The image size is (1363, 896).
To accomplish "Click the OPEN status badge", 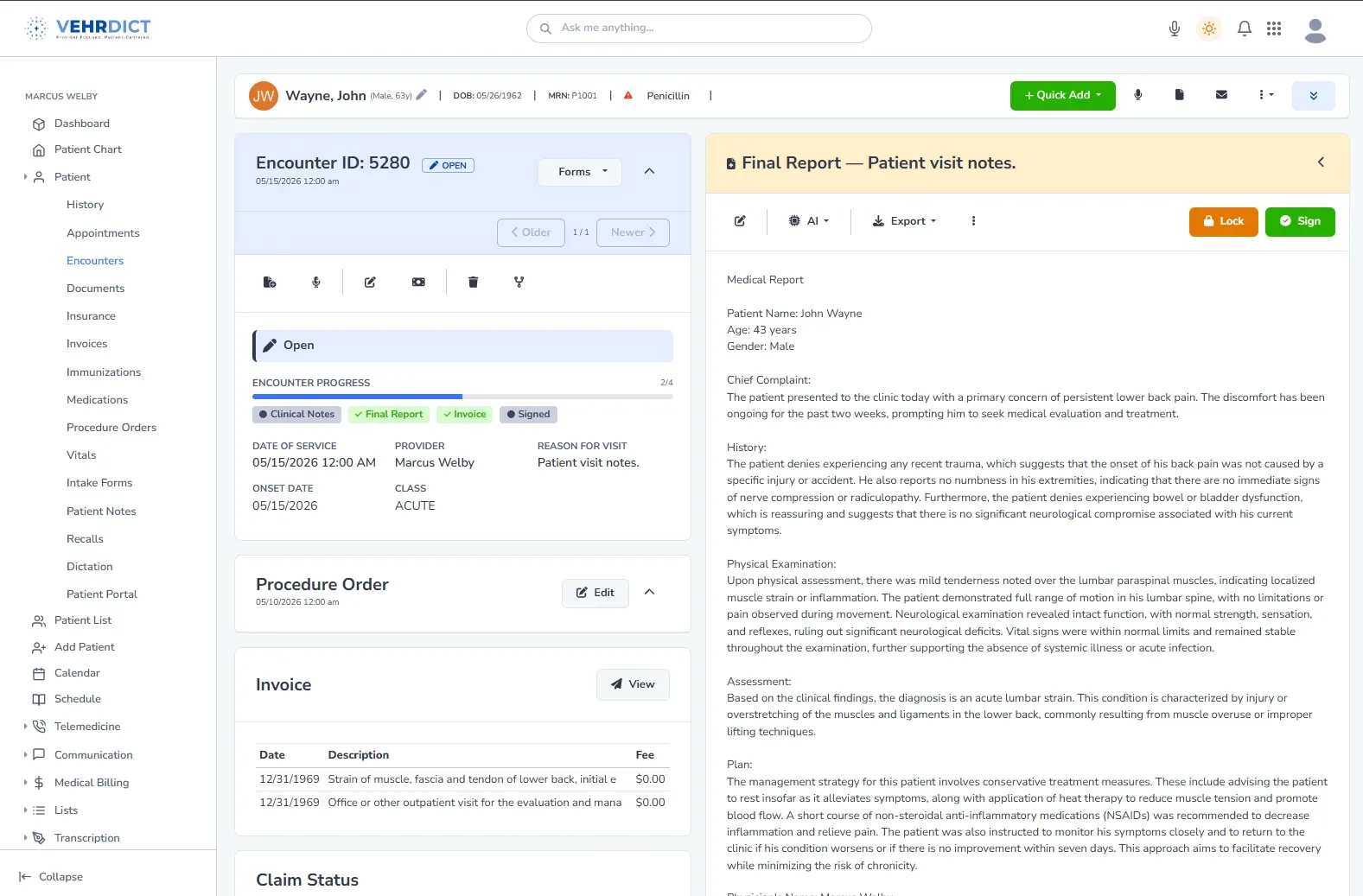I will (448, 165).
